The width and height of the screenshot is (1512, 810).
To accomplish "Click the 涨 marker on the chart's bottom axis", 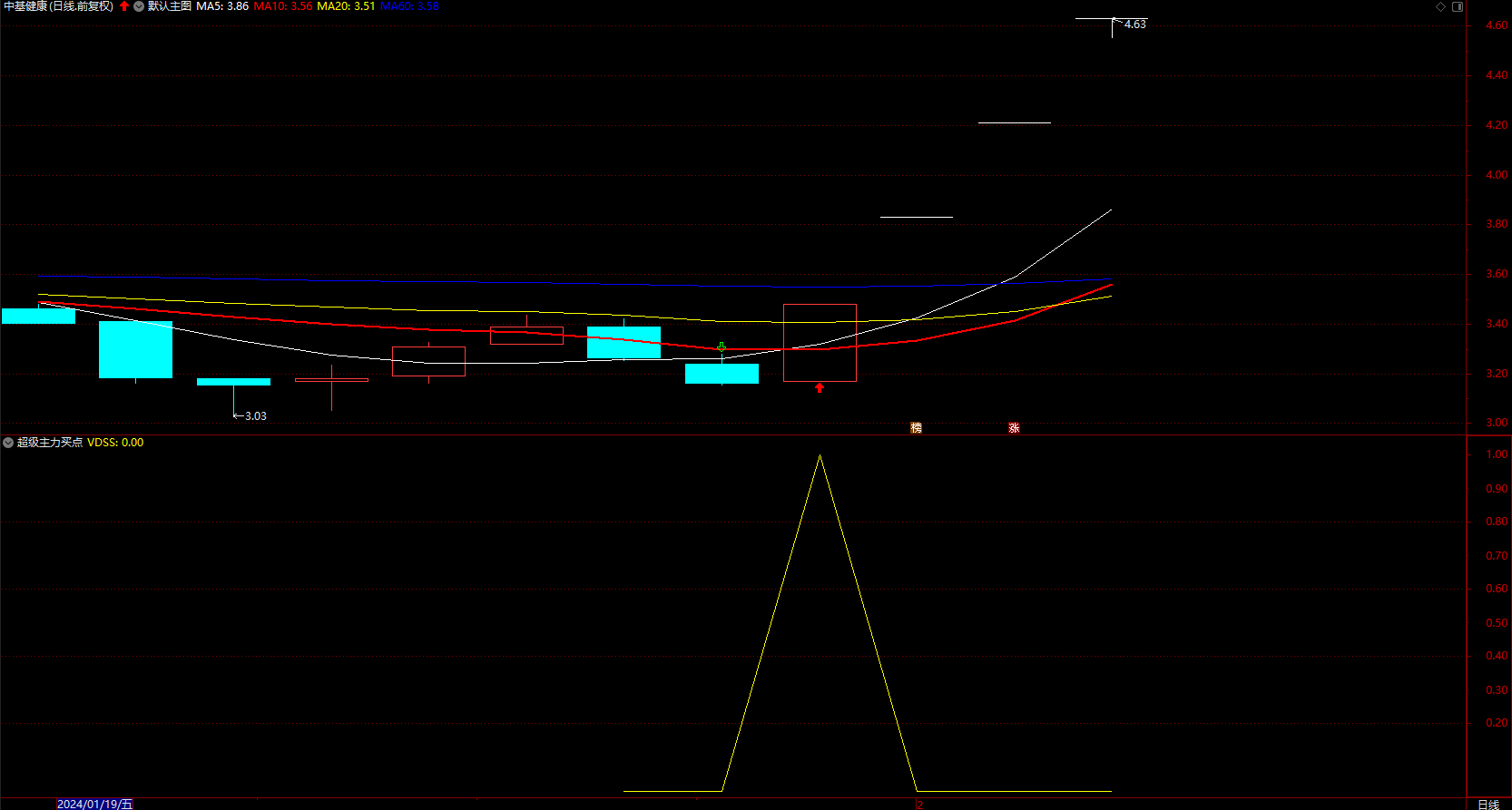I will [x=1015, y=427].
